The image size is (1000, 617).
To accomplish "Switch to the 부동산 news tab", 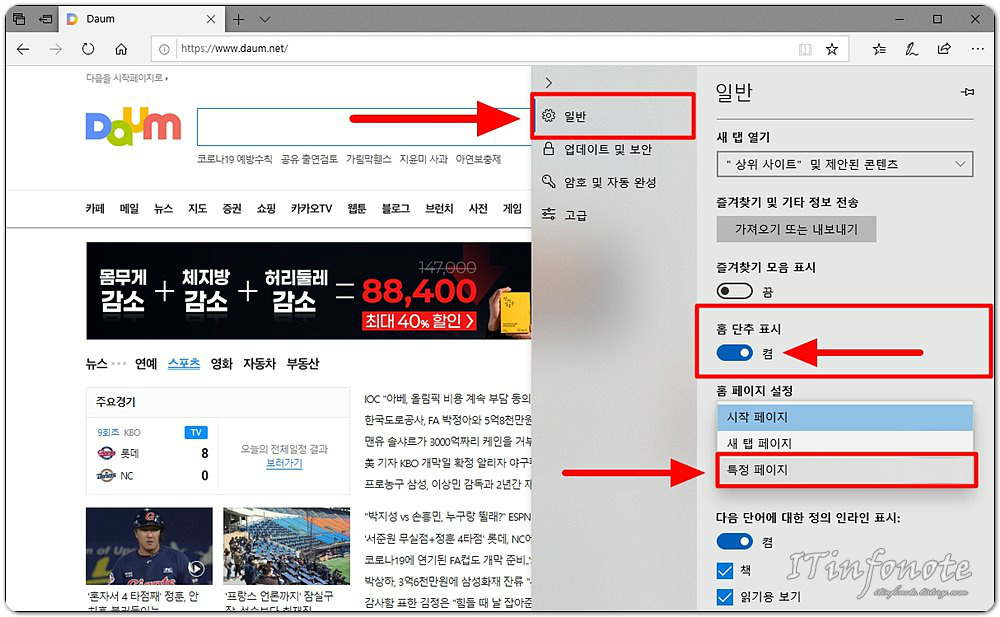I will click(x=302, y=364).
